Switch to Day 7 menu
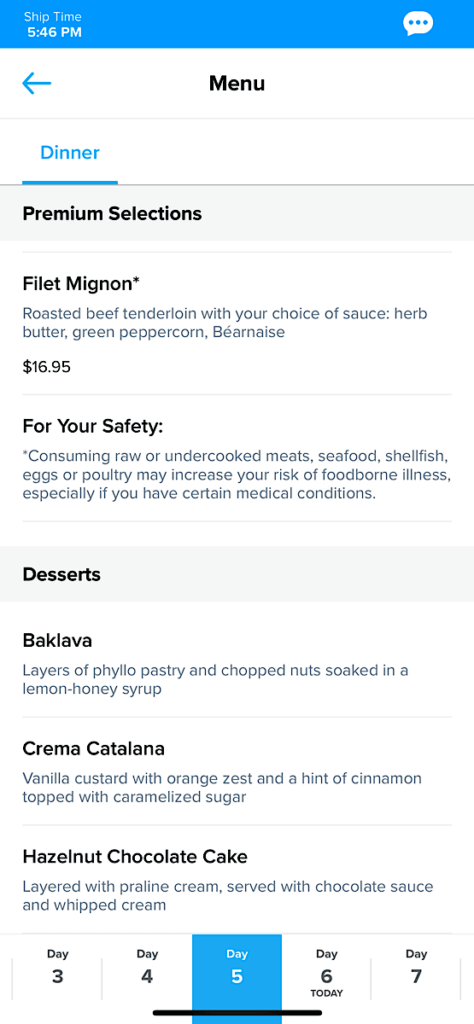474x1024 pixels. point(416,968)
